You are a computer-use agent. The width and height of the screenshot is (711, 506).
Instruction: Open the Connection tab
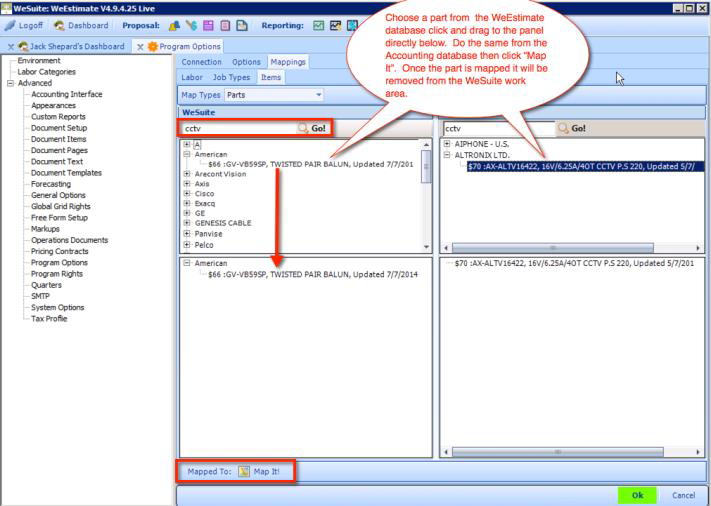201,62
